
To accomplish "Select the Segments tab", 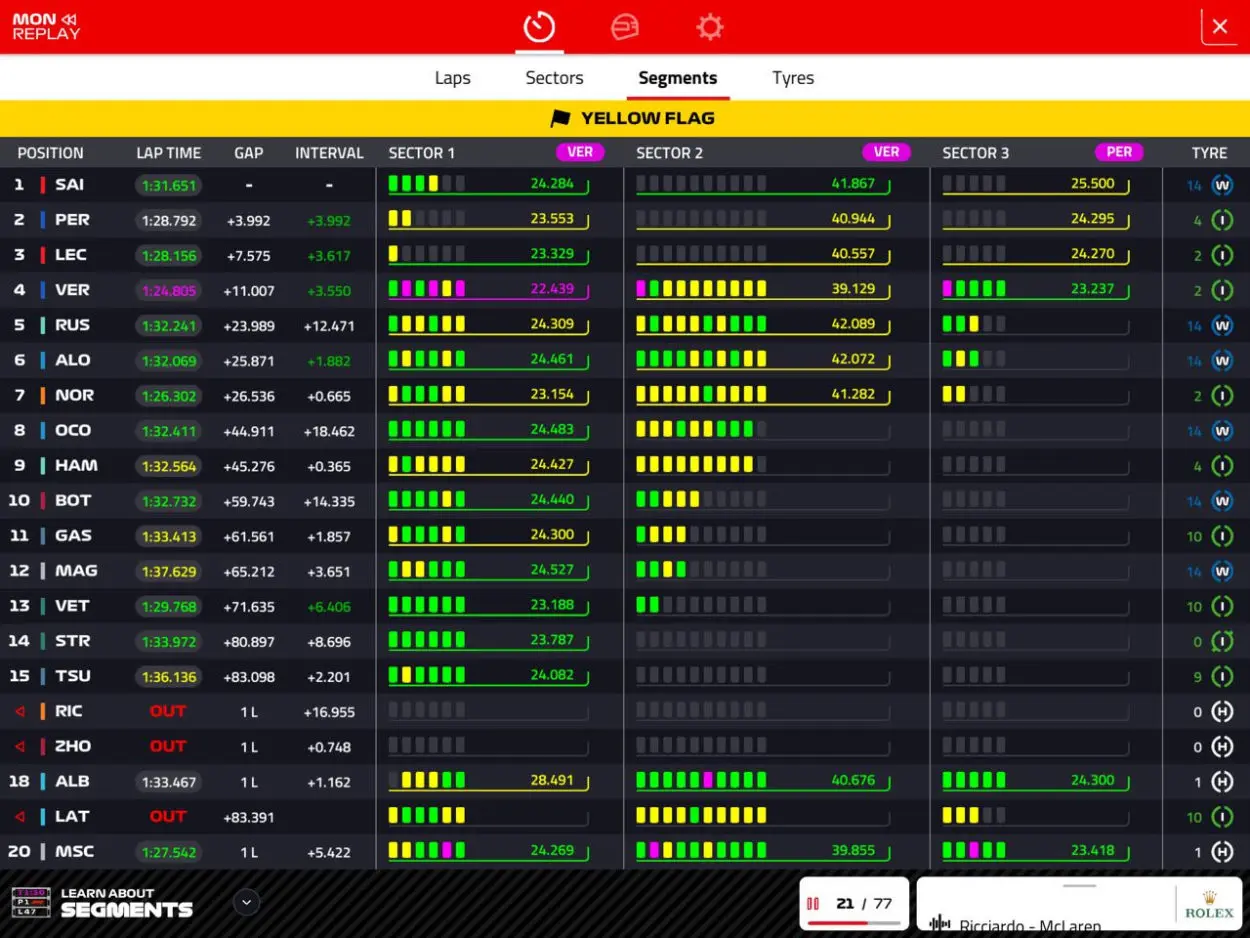I will 678,78.
